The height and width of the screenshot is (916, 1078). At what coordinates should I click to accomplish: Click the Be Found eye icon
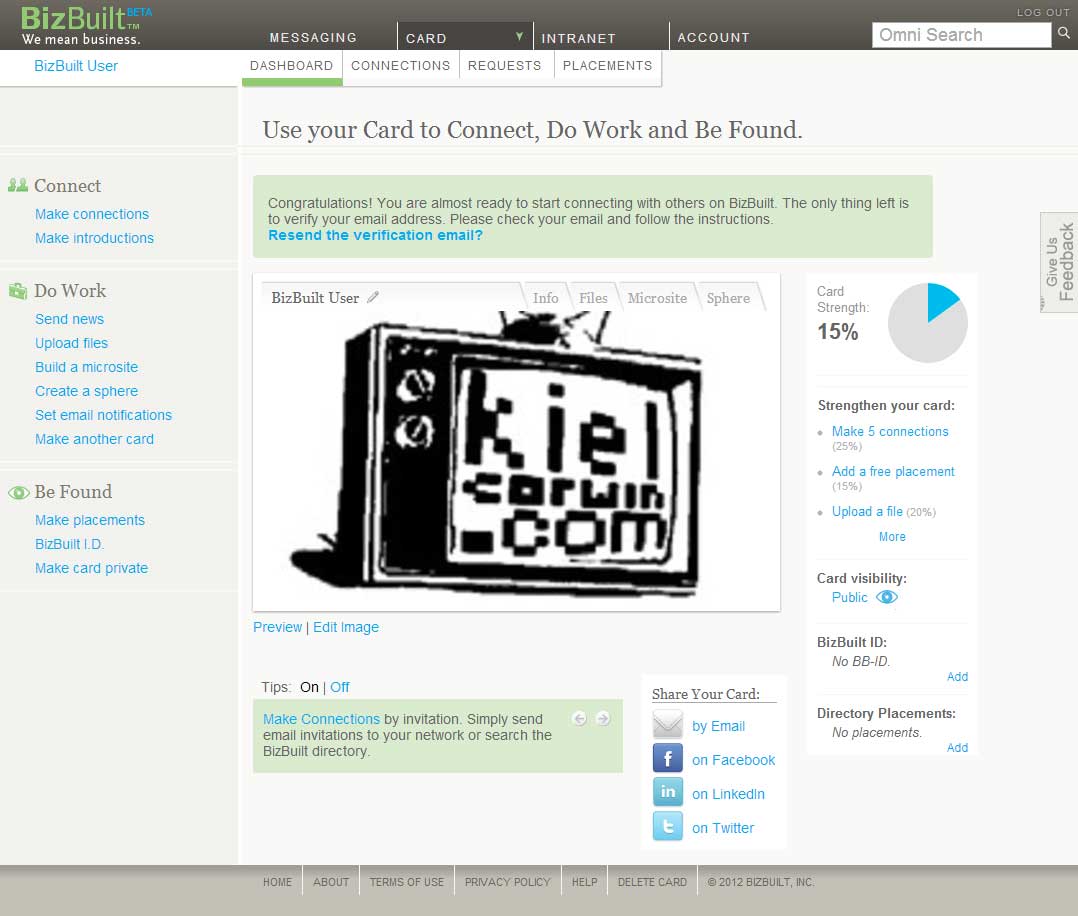coord(19,492)
